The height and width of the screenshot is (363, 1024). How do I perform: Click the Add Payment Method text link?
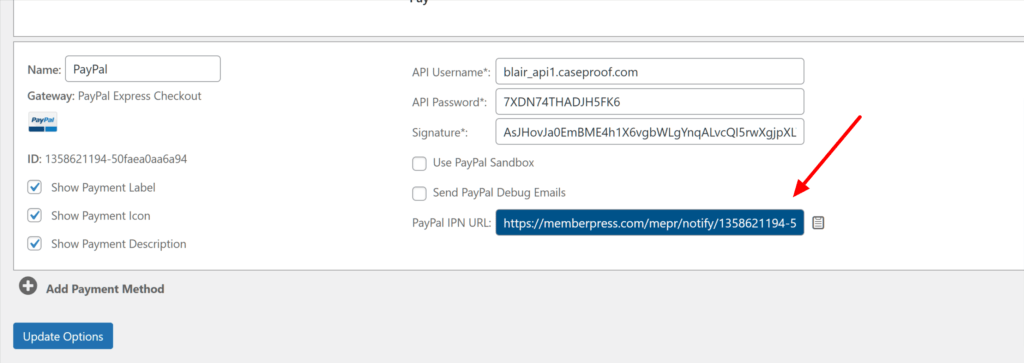pyautogui.click(x=105, y=289)
